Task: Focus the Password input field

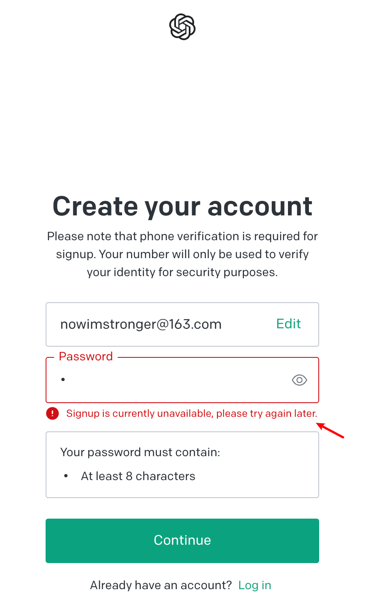Action: tap(182, 380)
